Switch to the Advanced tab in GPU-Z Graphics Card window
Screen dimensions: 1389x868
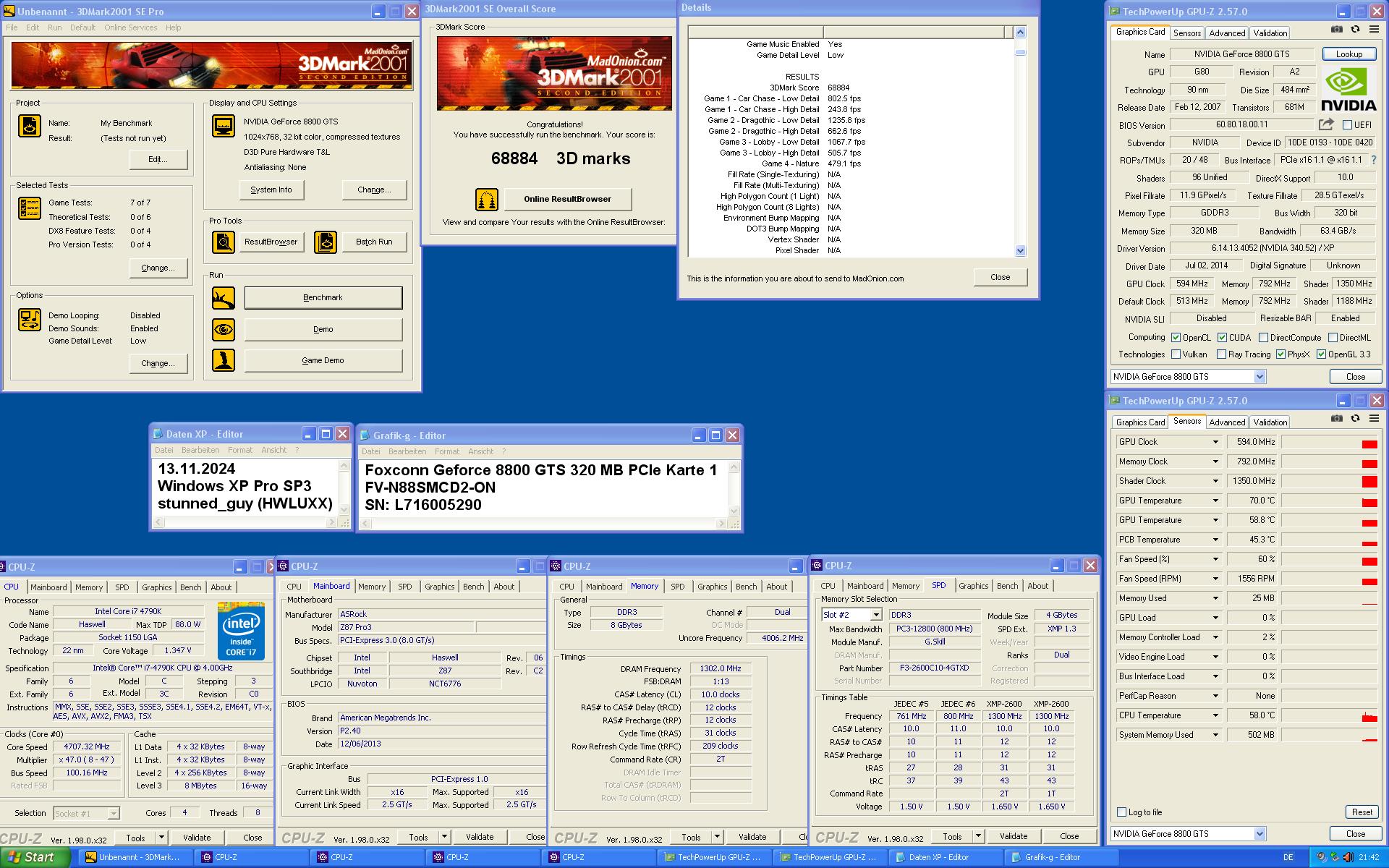[1227, 33]
